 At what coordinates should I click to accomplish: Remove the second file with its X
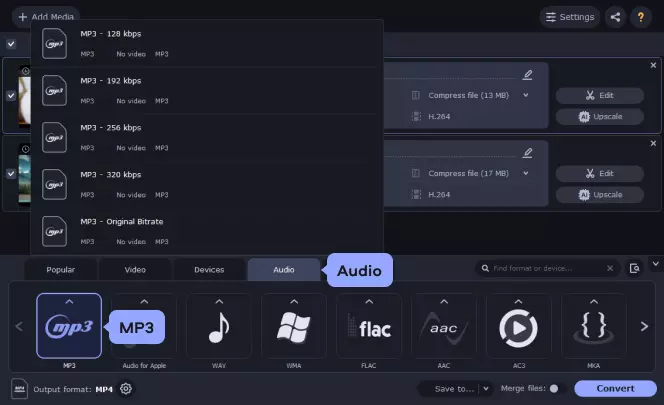click(653, 143)
